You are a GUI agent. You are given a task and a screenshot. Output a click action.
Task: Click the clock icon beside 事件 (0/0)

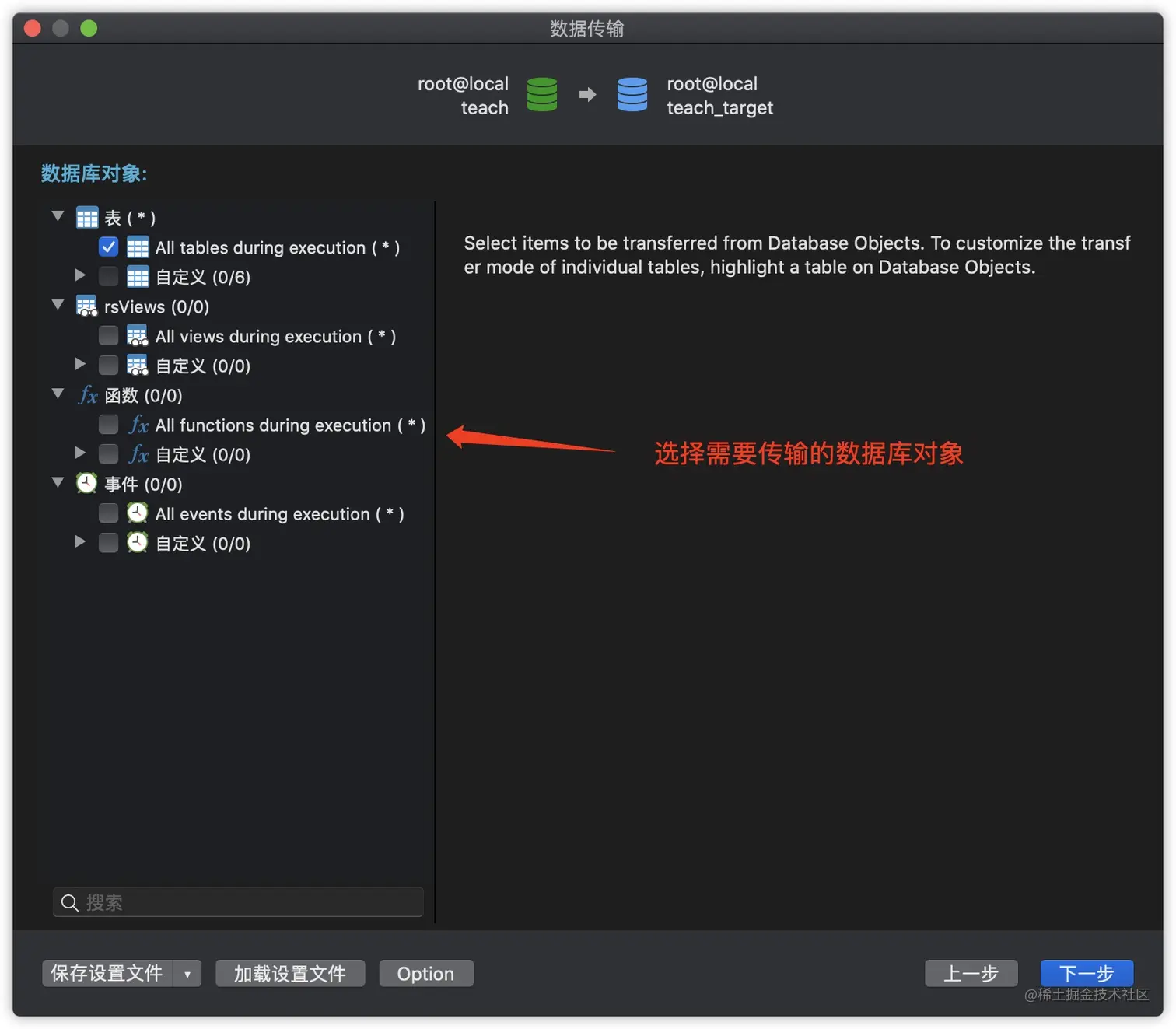coord(87,484)
